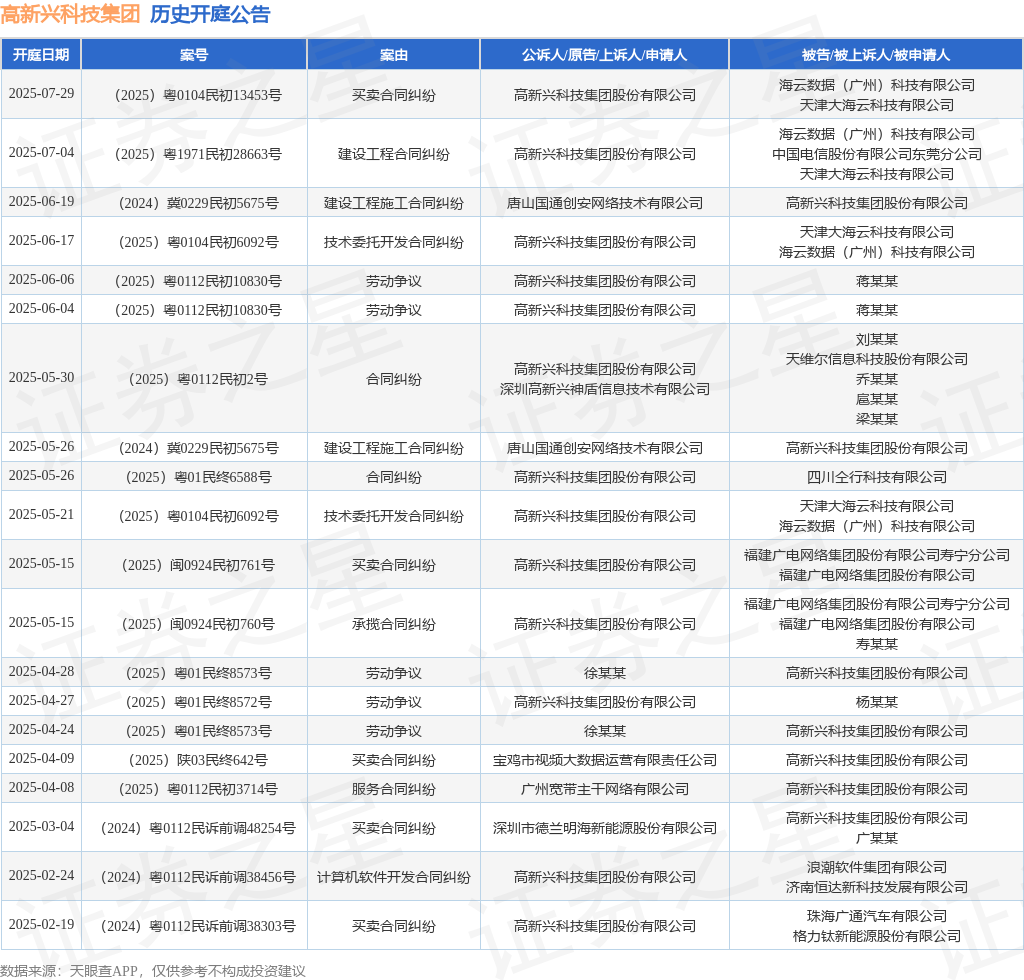The image size is (1024, 980).
Task: Click defendant 梁某某
Action: click(876, 419)
